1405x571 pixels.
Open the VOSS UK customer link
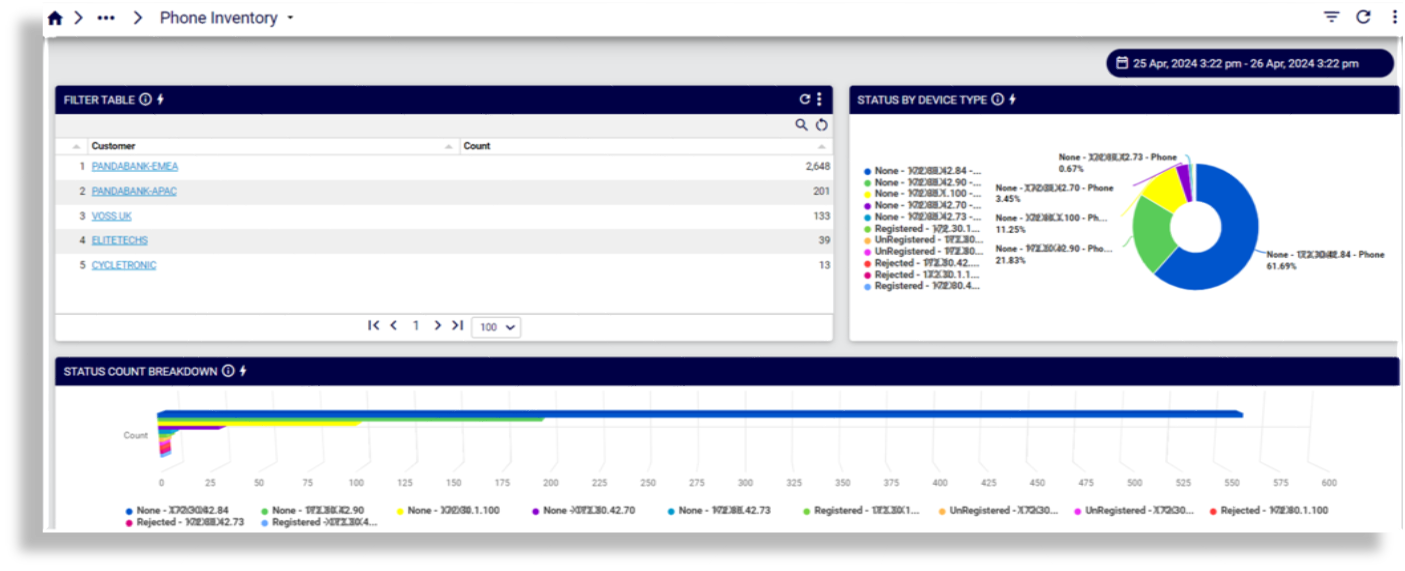click(x=112, y=216)
